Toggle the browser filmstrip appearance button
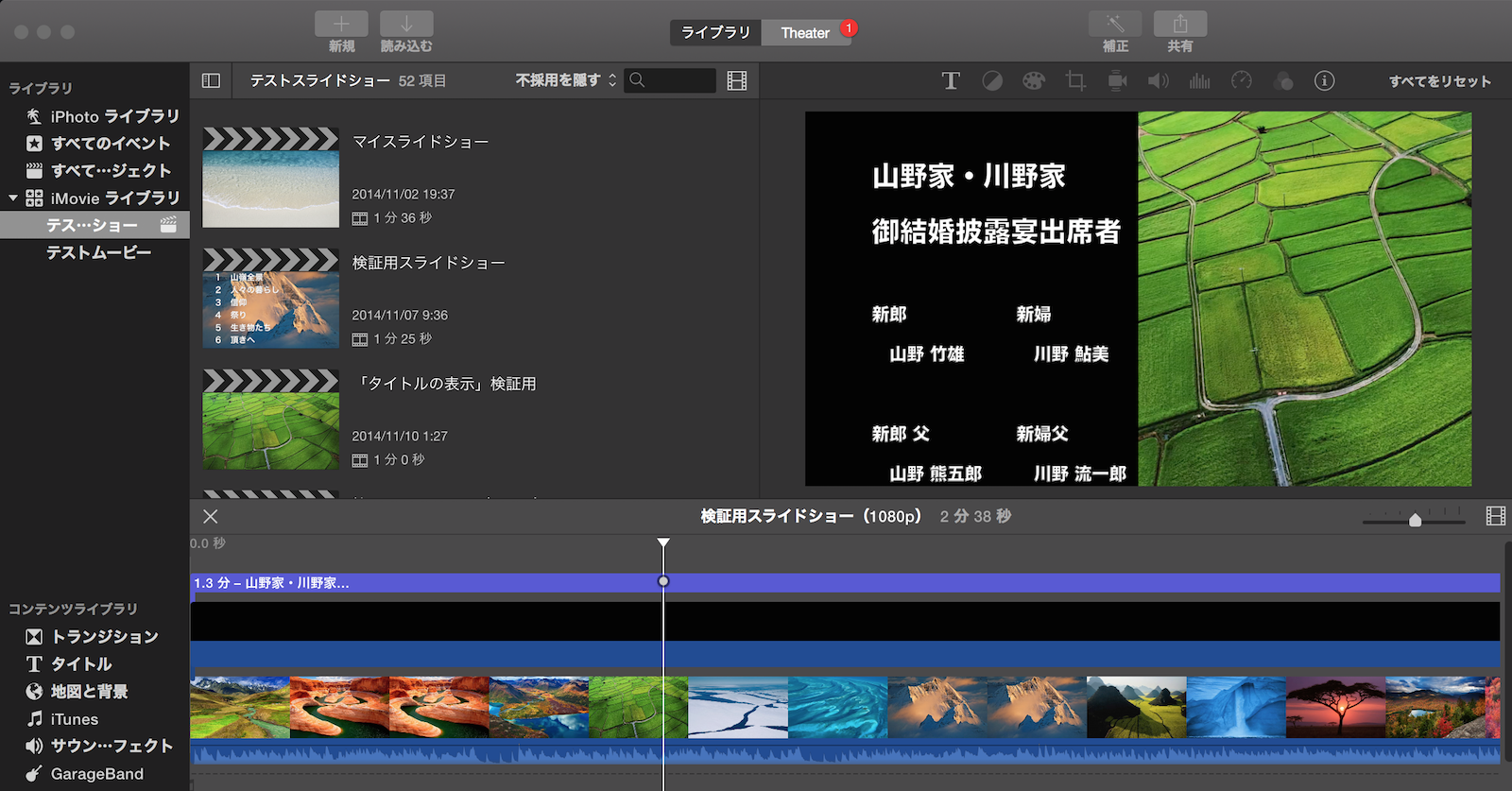This screenshot has width=1512, height=791. [737, 81]
